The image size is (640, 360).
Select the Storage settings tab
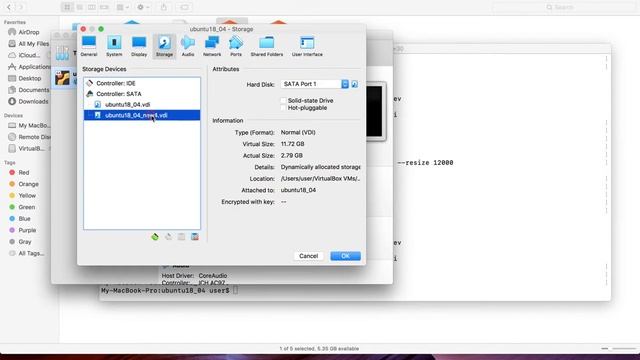(164, 46)
